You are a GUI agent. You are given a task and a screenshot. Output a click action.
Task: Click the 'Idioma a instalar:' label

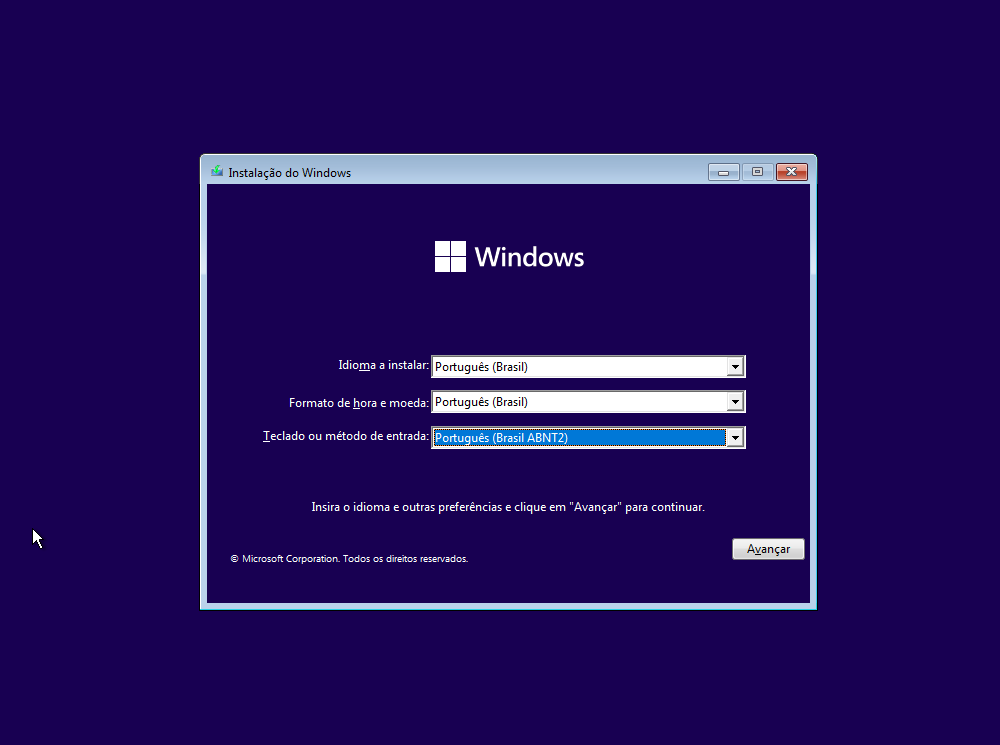click(x=383, y=365)
